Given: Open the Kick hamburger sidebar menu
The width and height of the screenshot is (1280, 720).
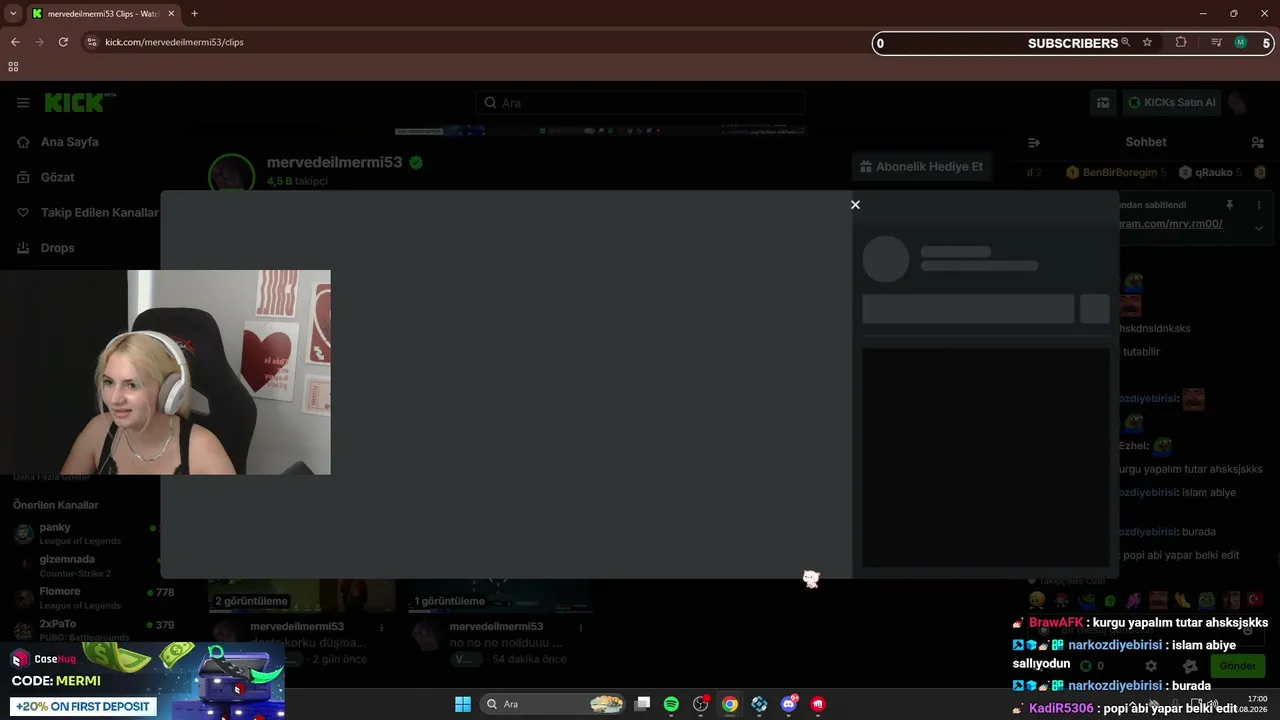Looking at the screenshot, I should (23, 103).
